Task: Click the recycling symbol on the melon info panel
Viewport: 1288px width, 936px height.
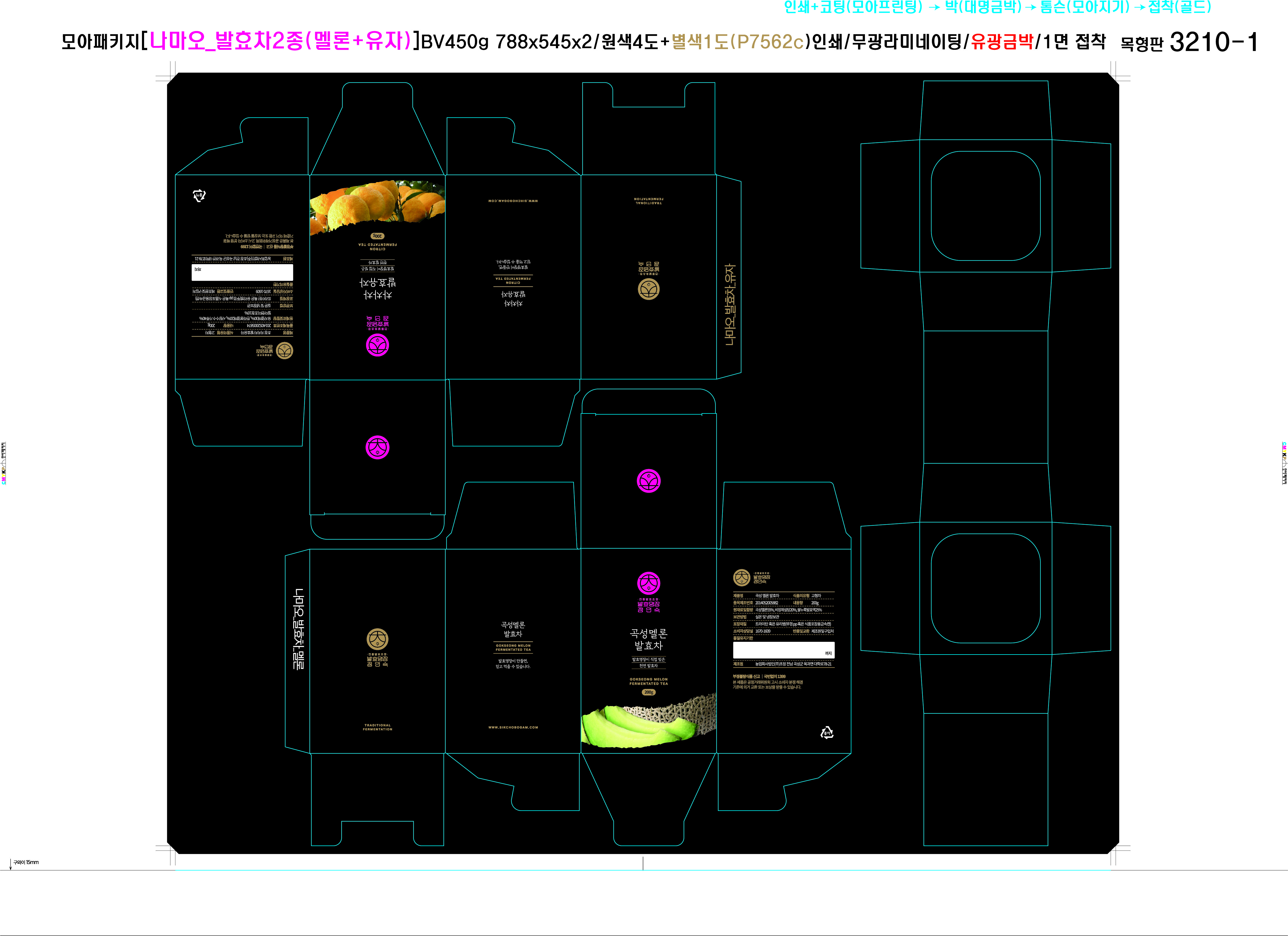Action: (827, 733)
